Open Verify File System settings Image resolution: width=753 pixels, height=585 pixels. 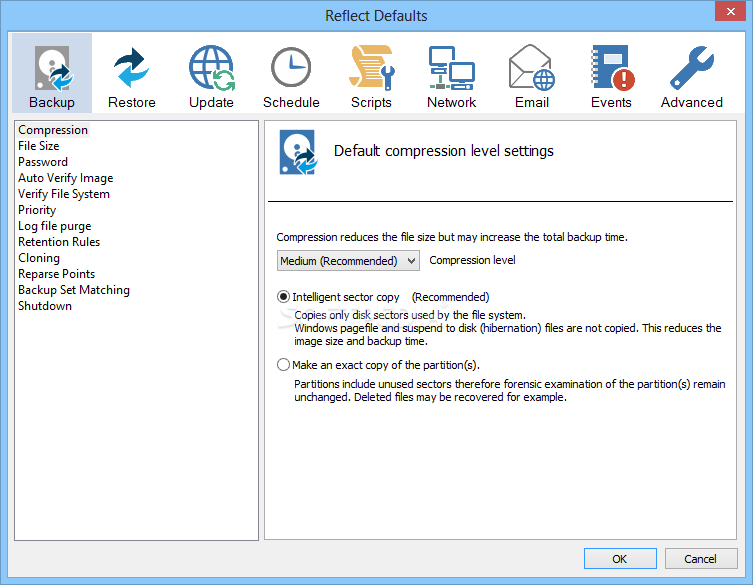(64, 194)
